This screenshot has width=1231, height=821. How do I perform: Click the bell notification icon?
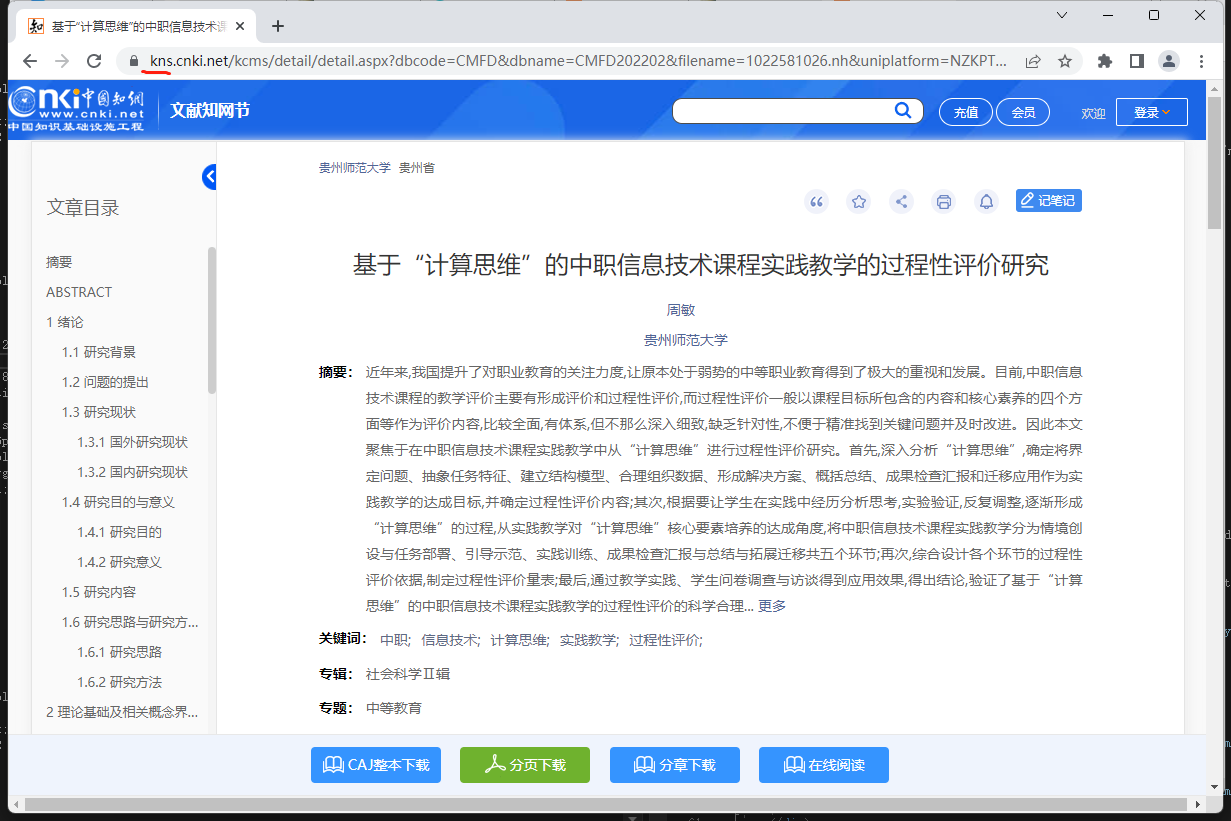click(986, 202)
